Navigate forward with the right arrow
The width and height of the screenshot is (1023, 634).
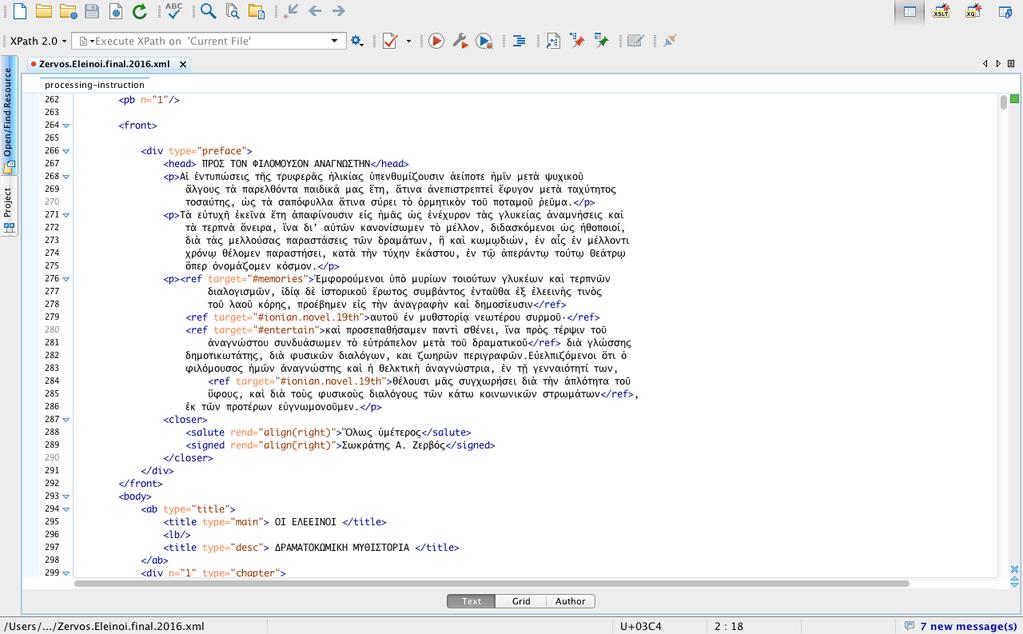click(x=339, y=10)
